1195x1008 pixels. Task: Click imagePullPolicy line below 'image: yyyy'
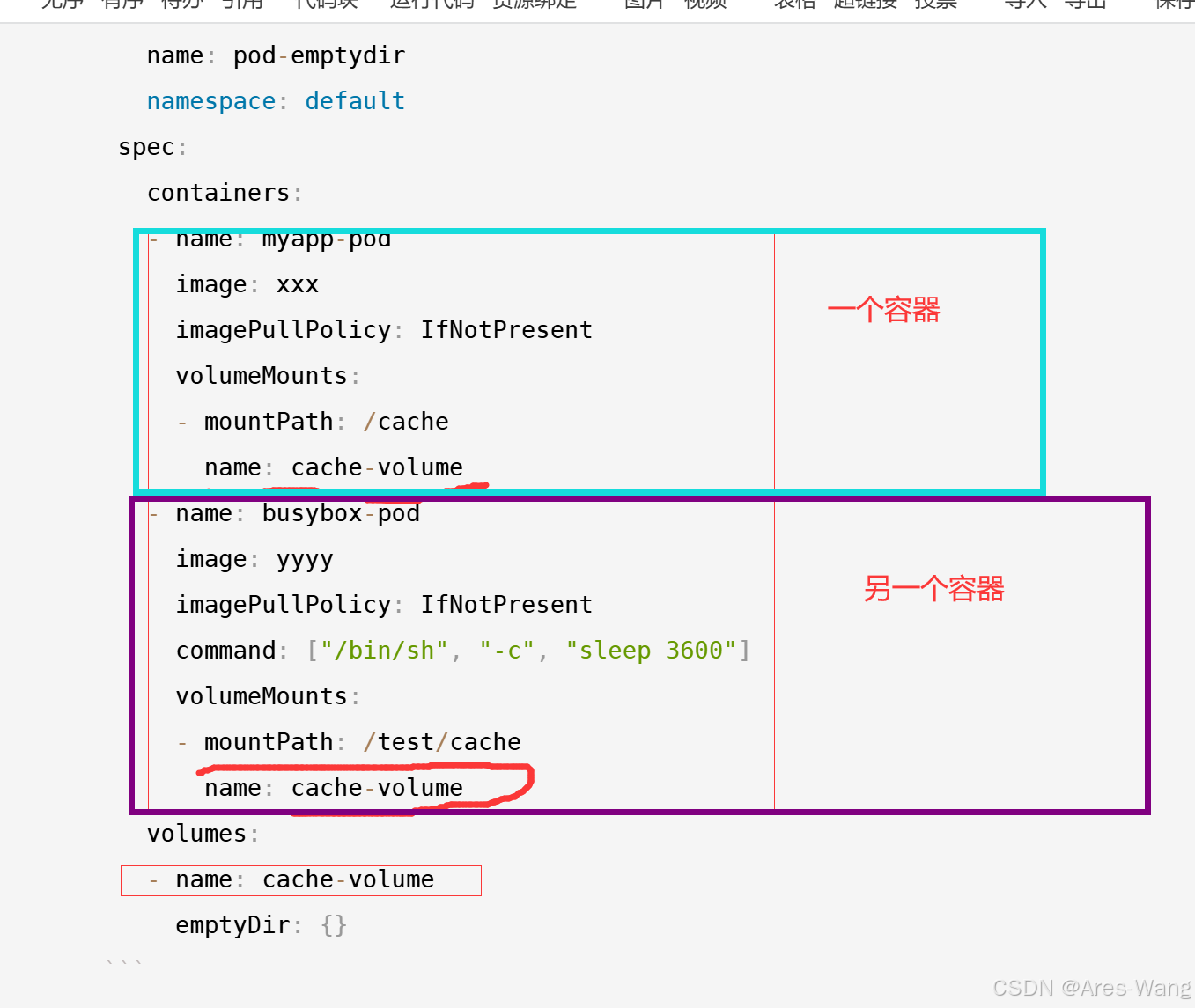(x=384, y=606)
